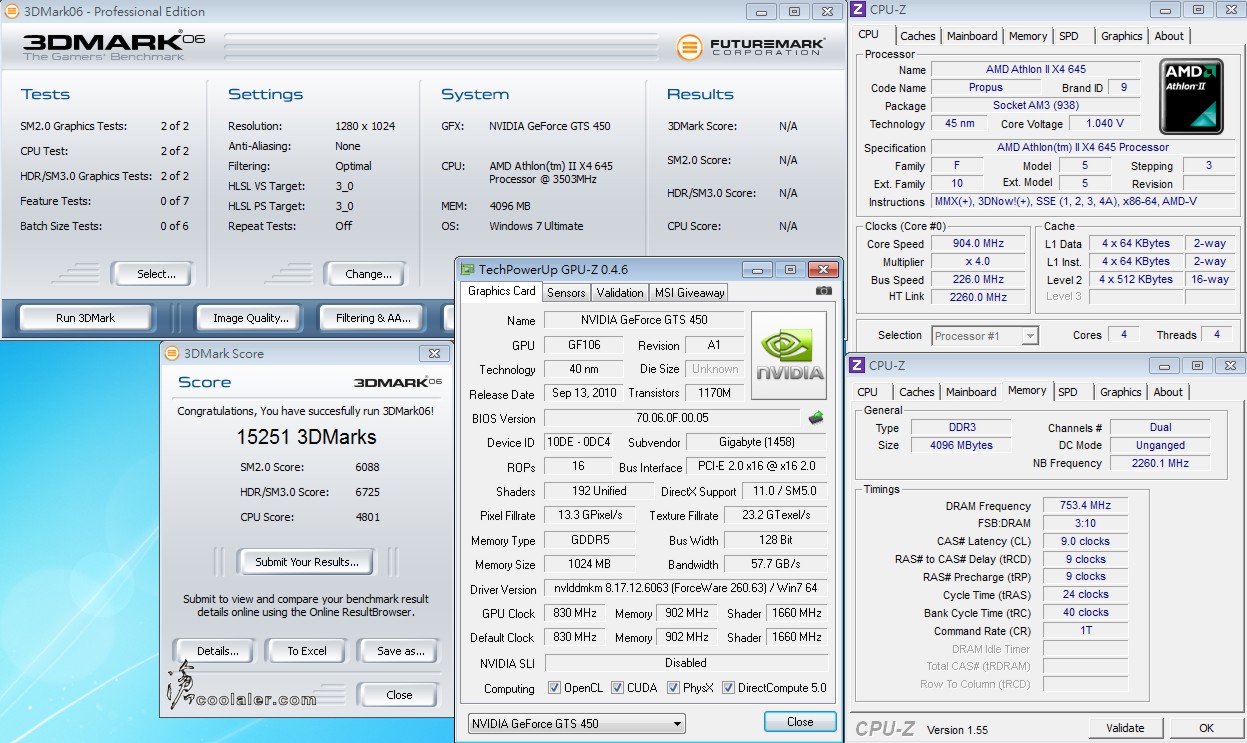Click the OK button in CPU-Z
The height and width of the screenshot is (743, 1247).
[x=1207, y=728]
